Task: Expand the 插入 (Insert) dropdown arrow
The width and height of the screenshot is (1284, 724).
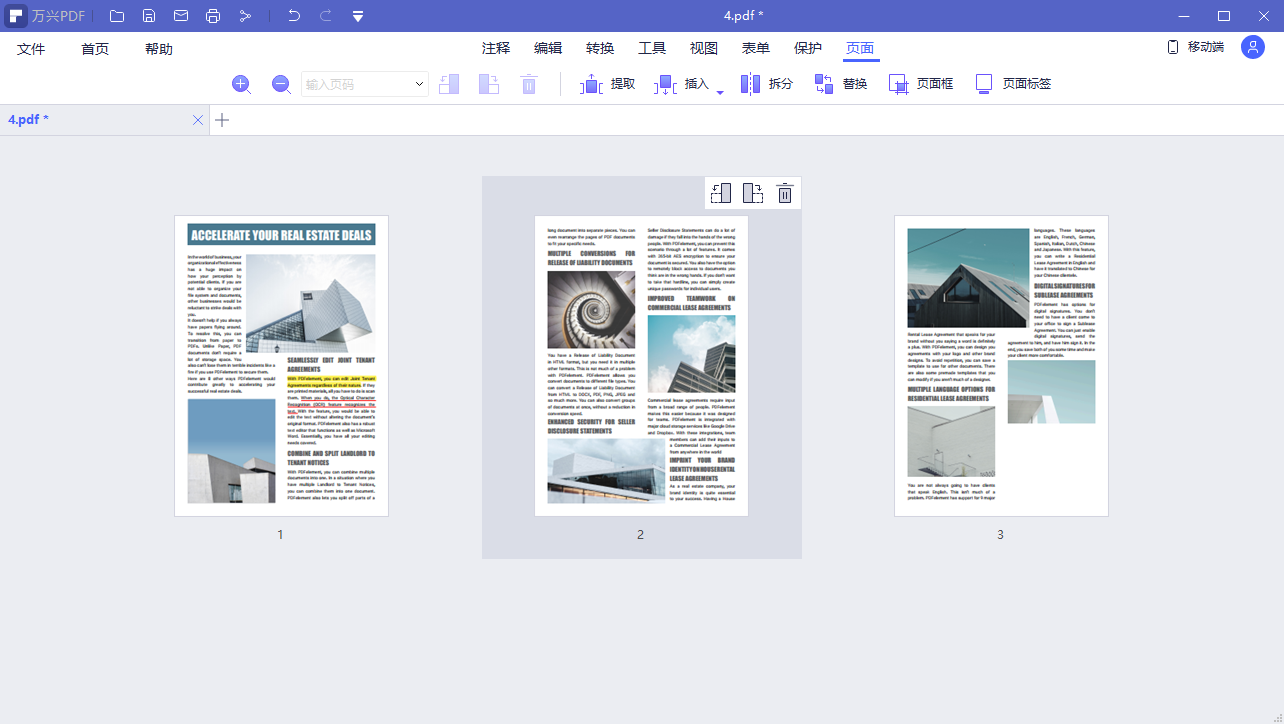Action: pyautogui.click(x=720, y=93)
